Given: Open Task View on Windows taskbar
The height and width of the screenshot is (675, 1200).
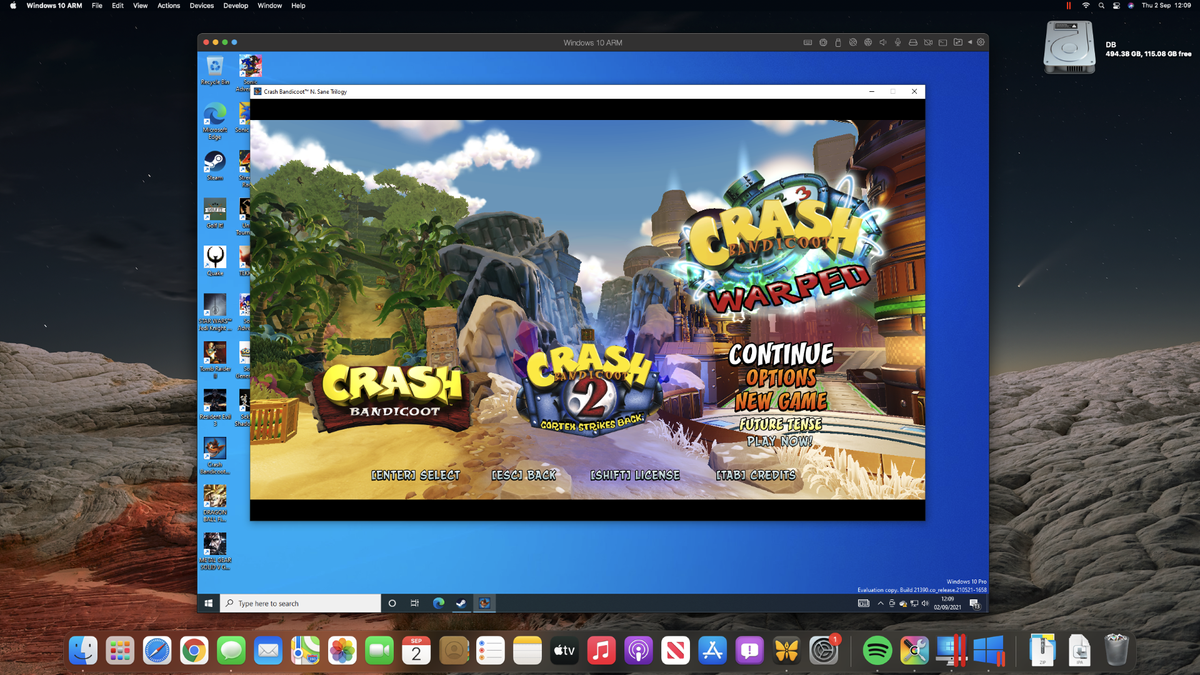Looking at the screenshot, I should click(415, 603).
